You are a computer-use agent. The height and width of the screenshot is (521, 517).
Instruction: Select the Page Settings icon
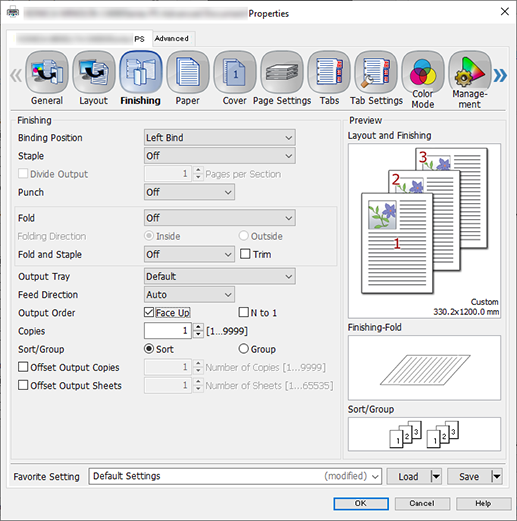pos(282,72)
